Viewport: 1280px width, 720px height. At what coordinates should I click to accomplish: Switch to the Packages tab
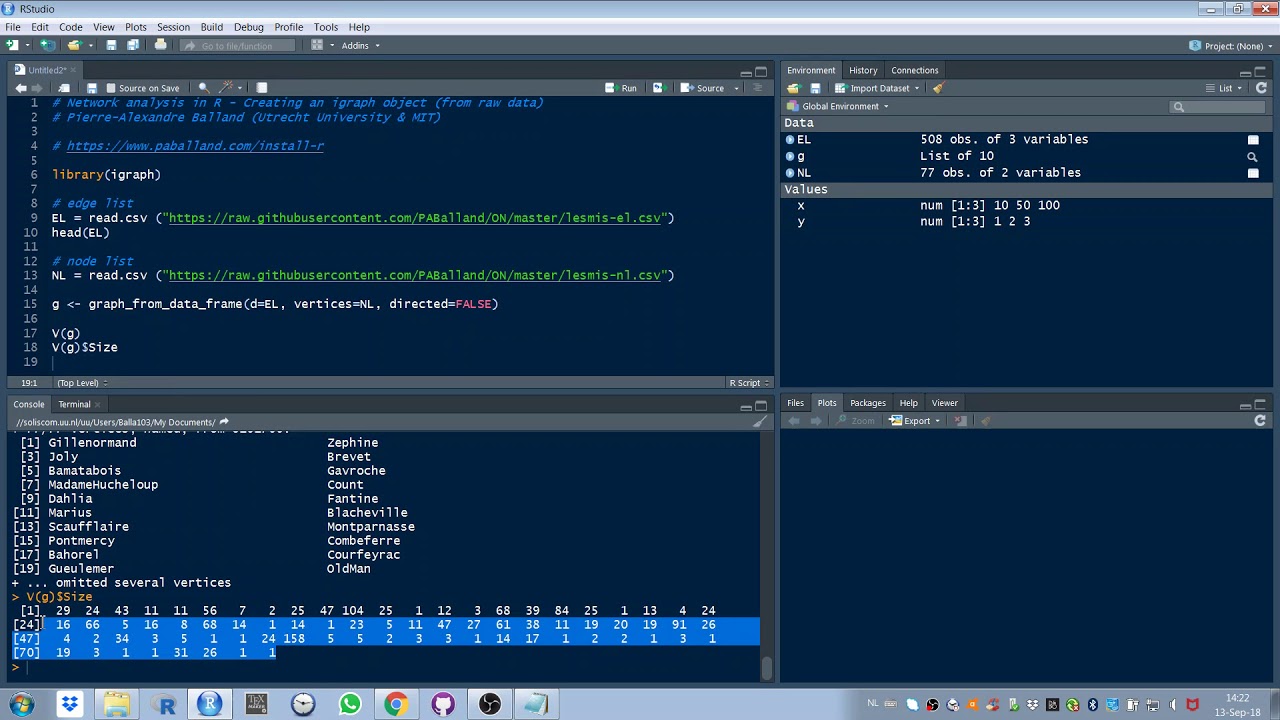[x=867, y=403]
